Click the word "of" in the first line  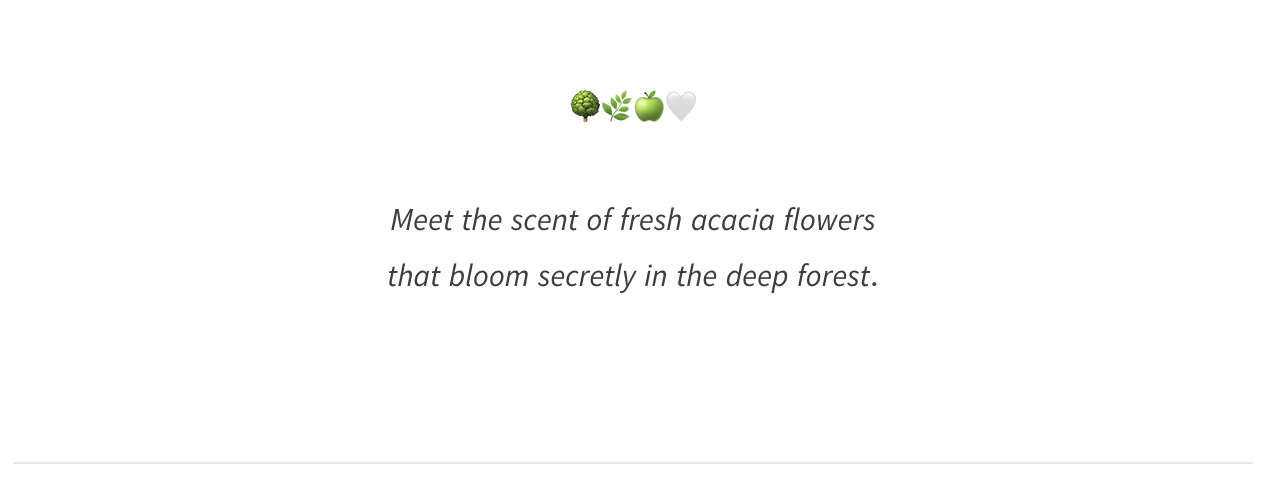599,220
